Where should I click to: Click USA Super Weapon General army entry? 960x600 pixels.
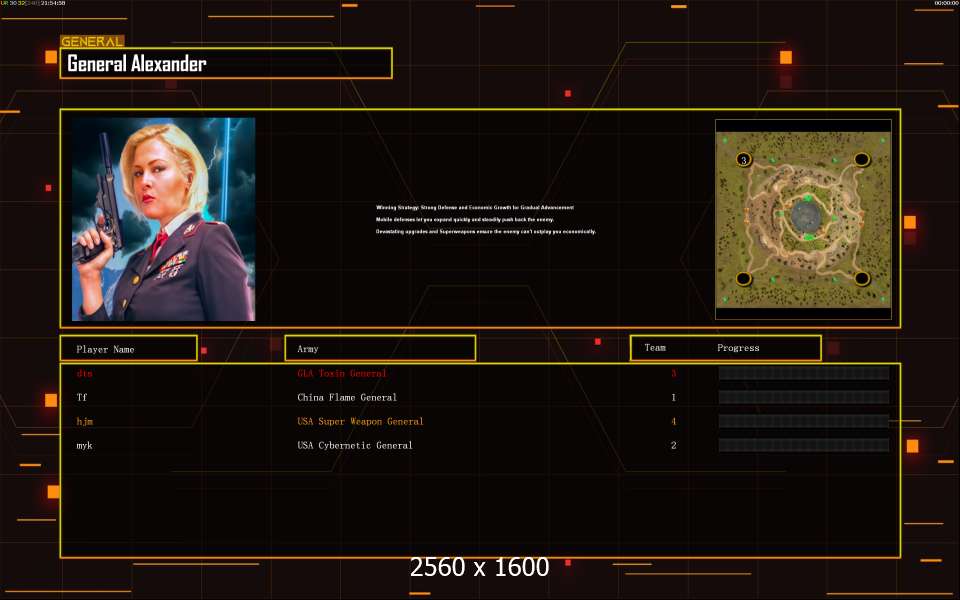(360, 421)
